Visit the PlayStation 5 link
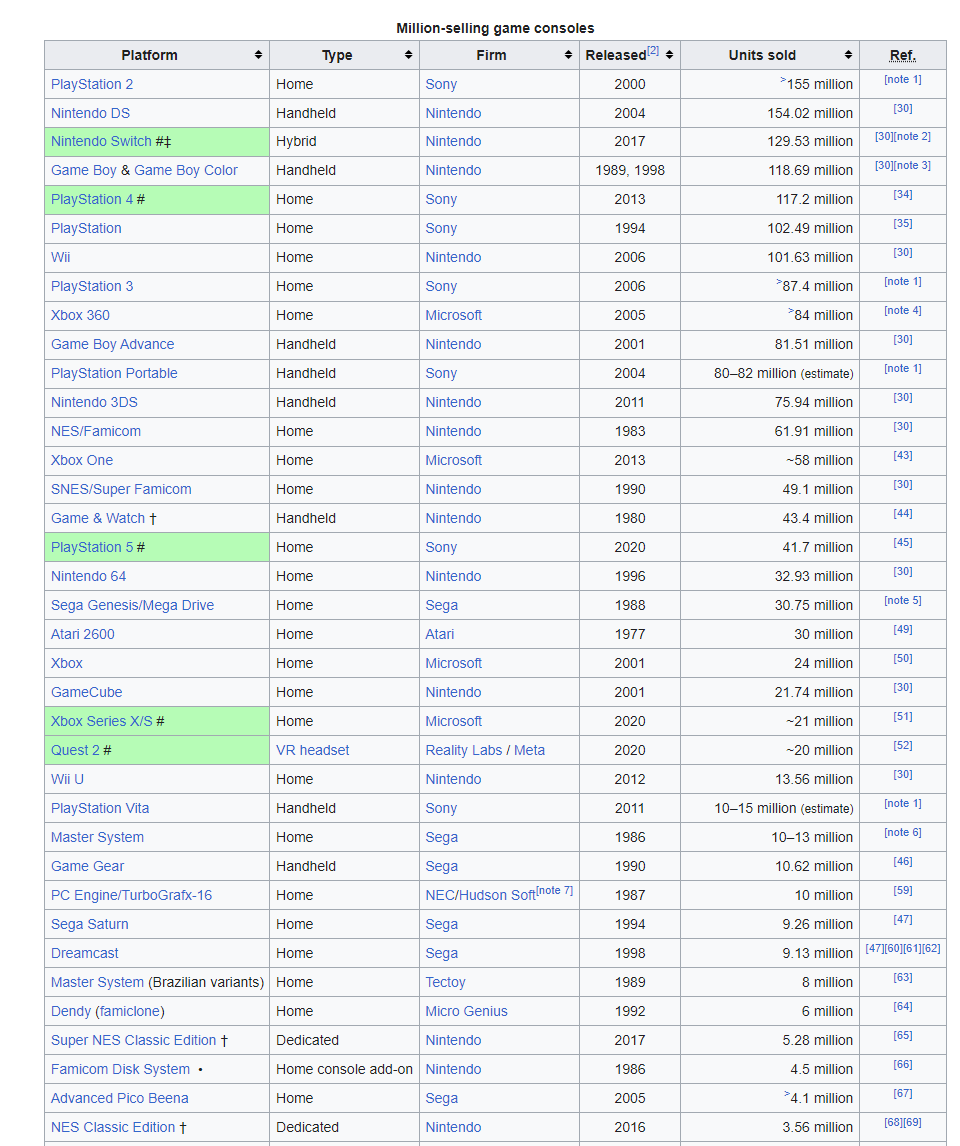This screenshot has width=960, height=1146. click(x=92, y=547)
